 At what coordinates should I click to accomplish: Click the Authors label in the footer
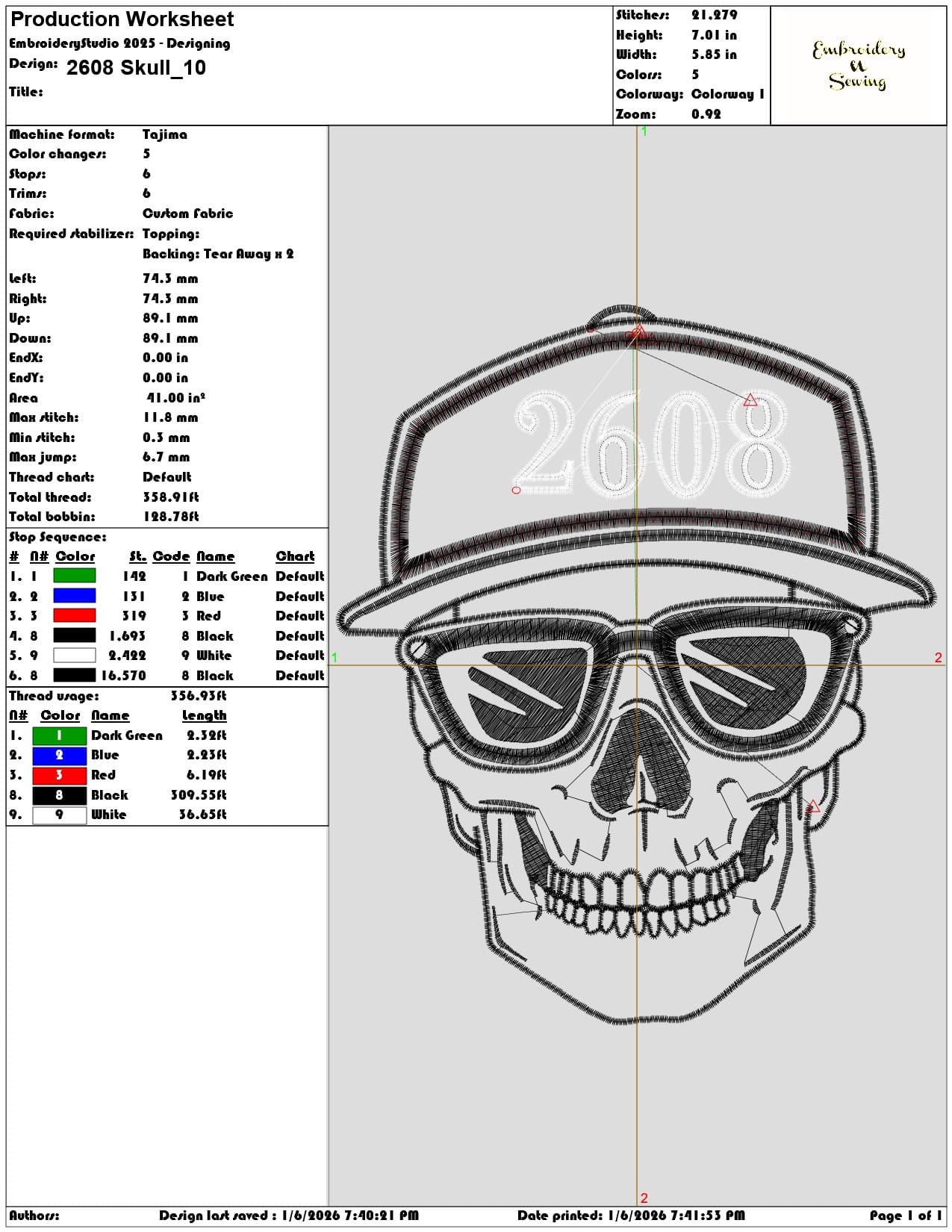[34, 1216]
